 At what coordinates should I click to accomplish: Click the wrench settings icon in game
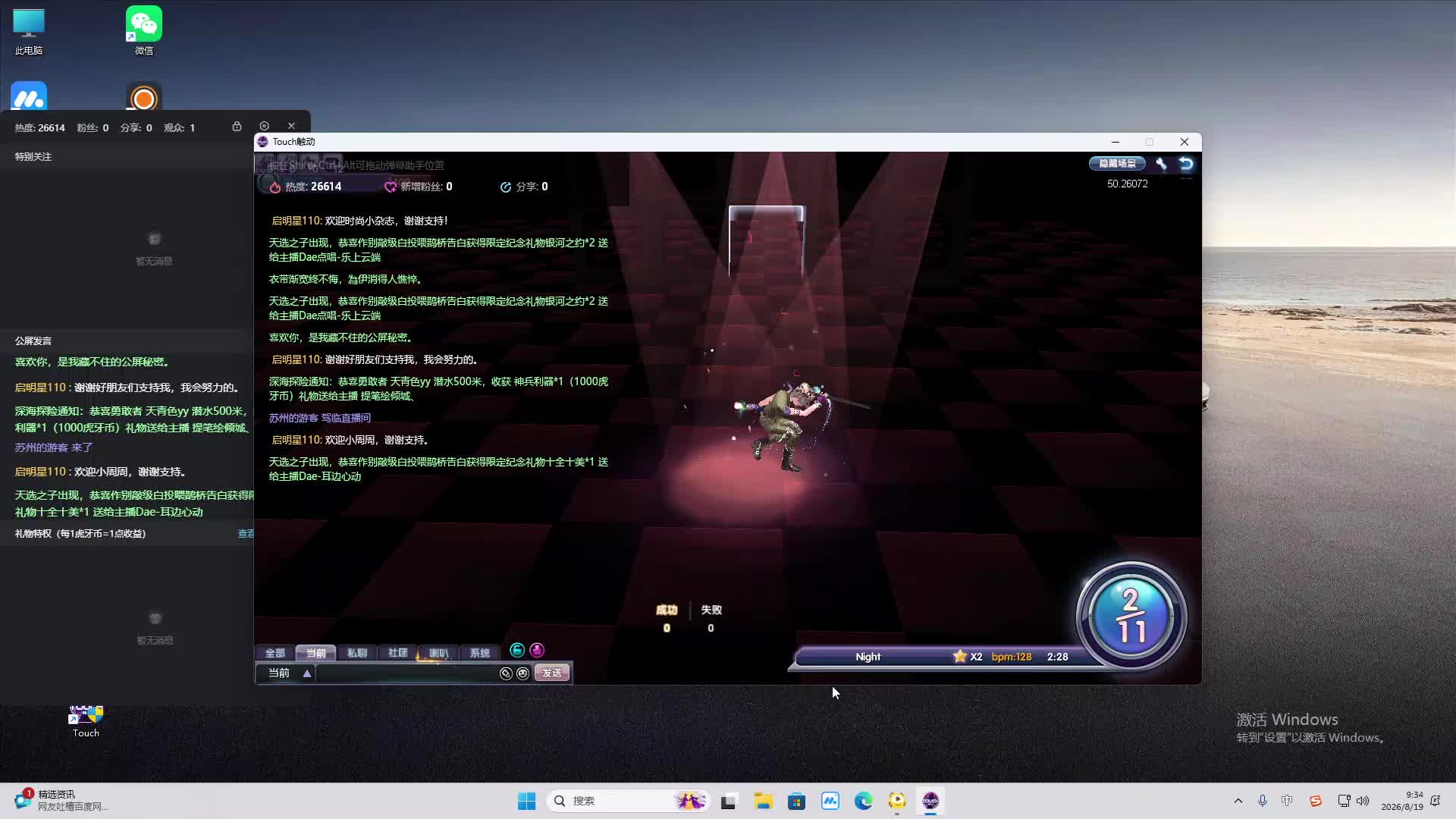click(1161, 164)
